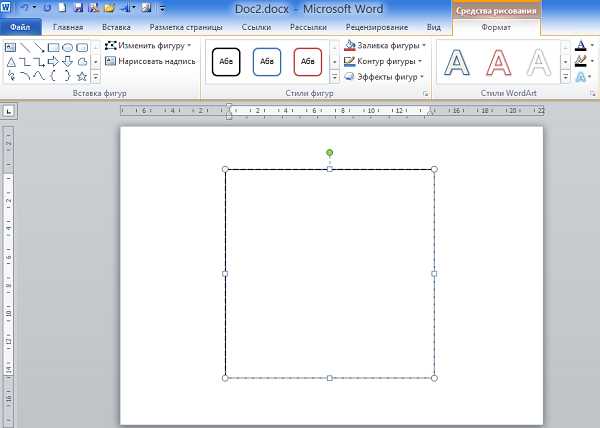Select the curve shape
The width and height of the screenshot is (600, 428).
click(39, 76)
